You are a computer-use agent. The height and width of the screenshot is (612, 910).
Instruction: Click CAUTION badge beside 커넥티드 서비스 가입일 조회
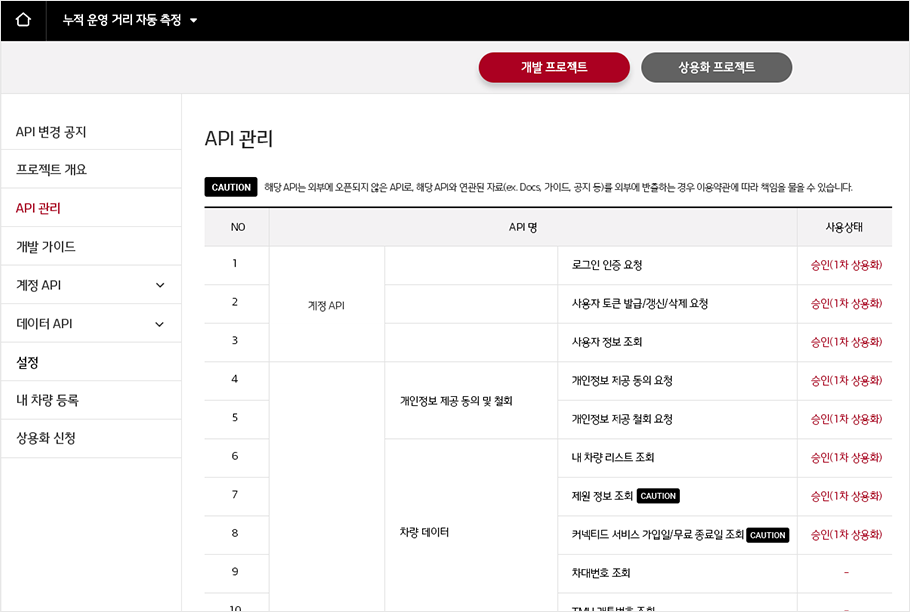click(767, 535)
